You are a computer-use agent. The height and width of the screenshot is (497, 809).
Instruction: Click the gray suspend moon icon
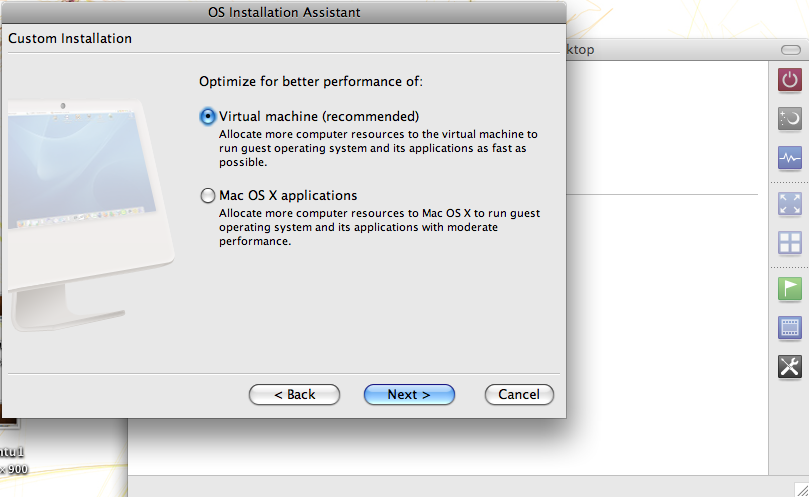tap(789, 119)
